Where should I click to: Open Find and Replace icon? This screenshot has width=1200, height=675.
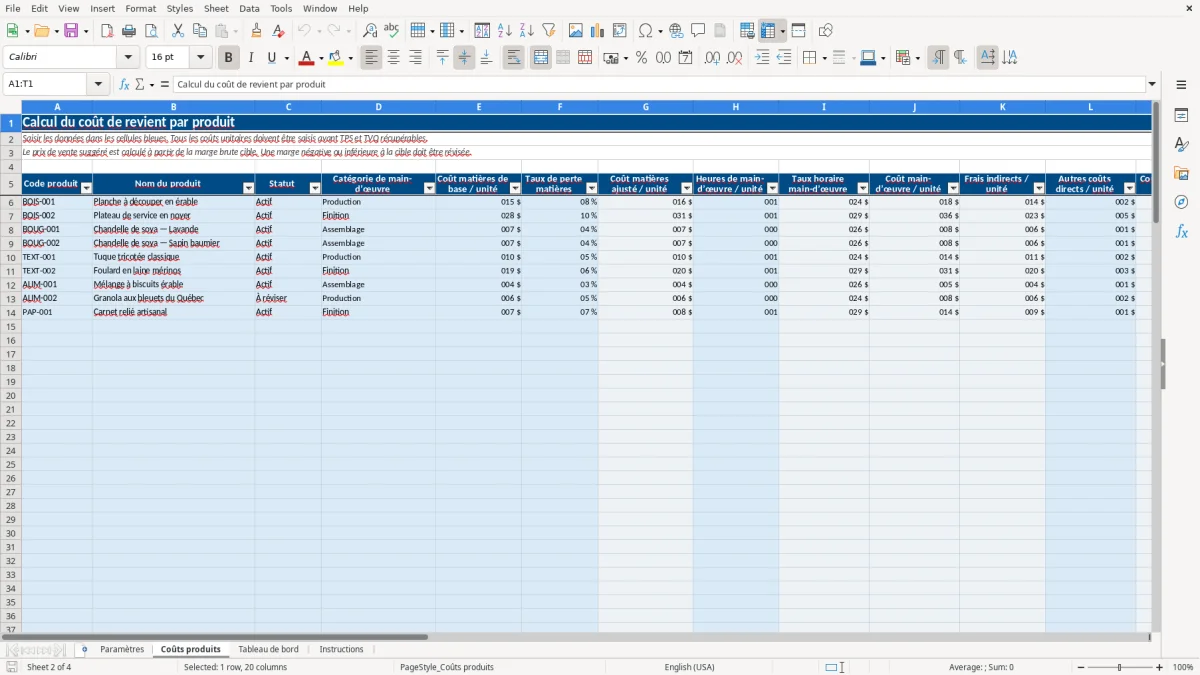point(370,31)
